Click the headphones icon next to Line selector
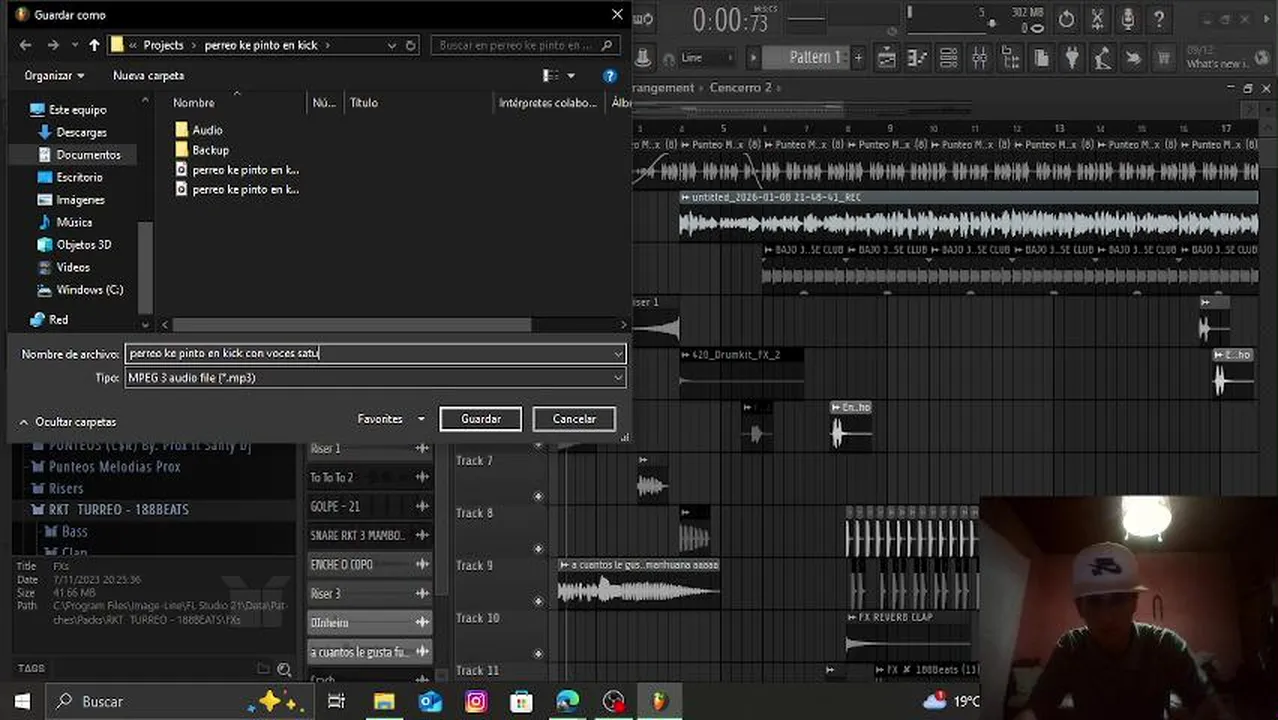 pyautogui.click(x=669, y=58)
